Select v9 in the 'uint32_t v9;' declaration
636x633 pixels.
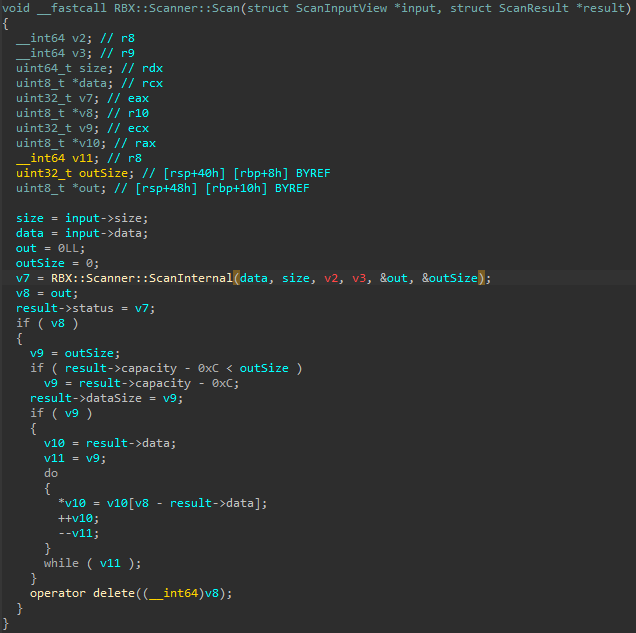(86, 128)
